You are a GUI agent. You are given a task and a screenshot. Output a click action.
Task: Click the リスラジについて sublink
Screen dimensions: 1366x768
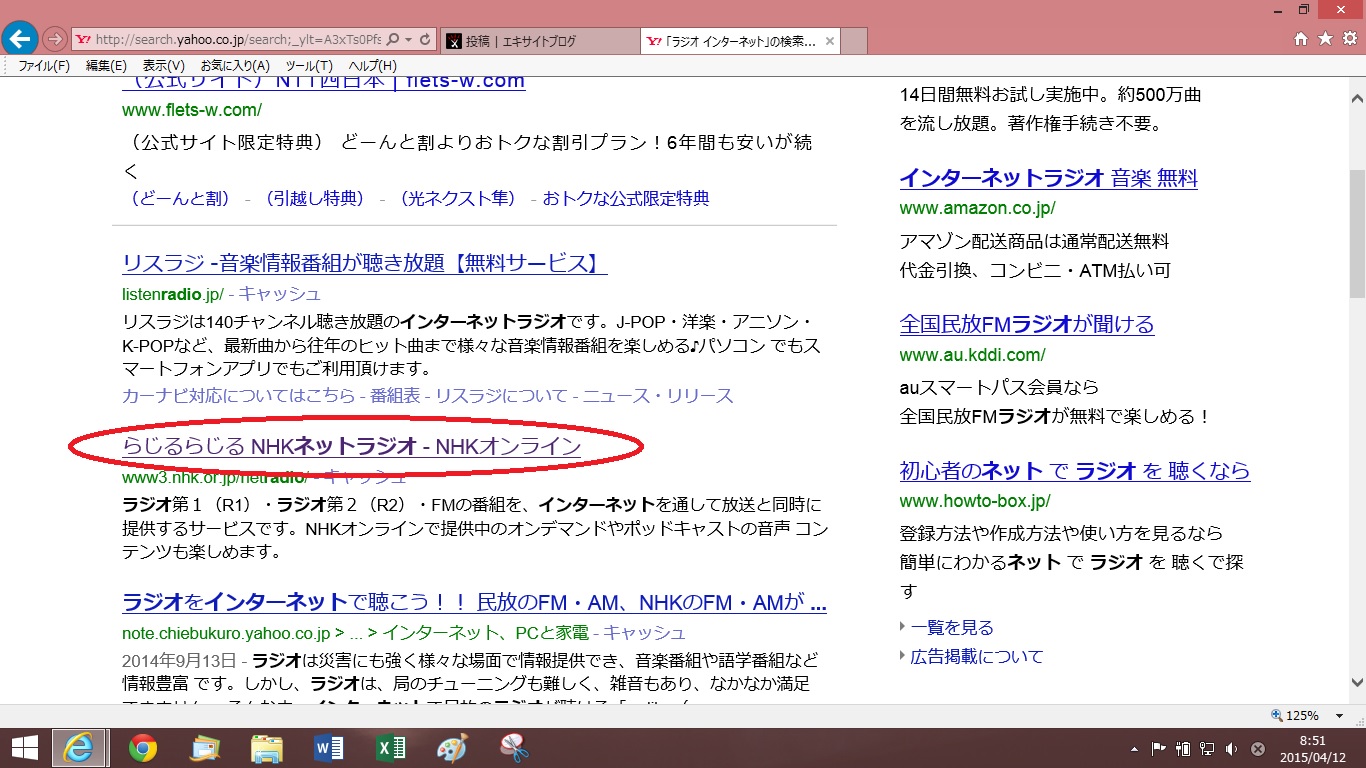point(501,395)
